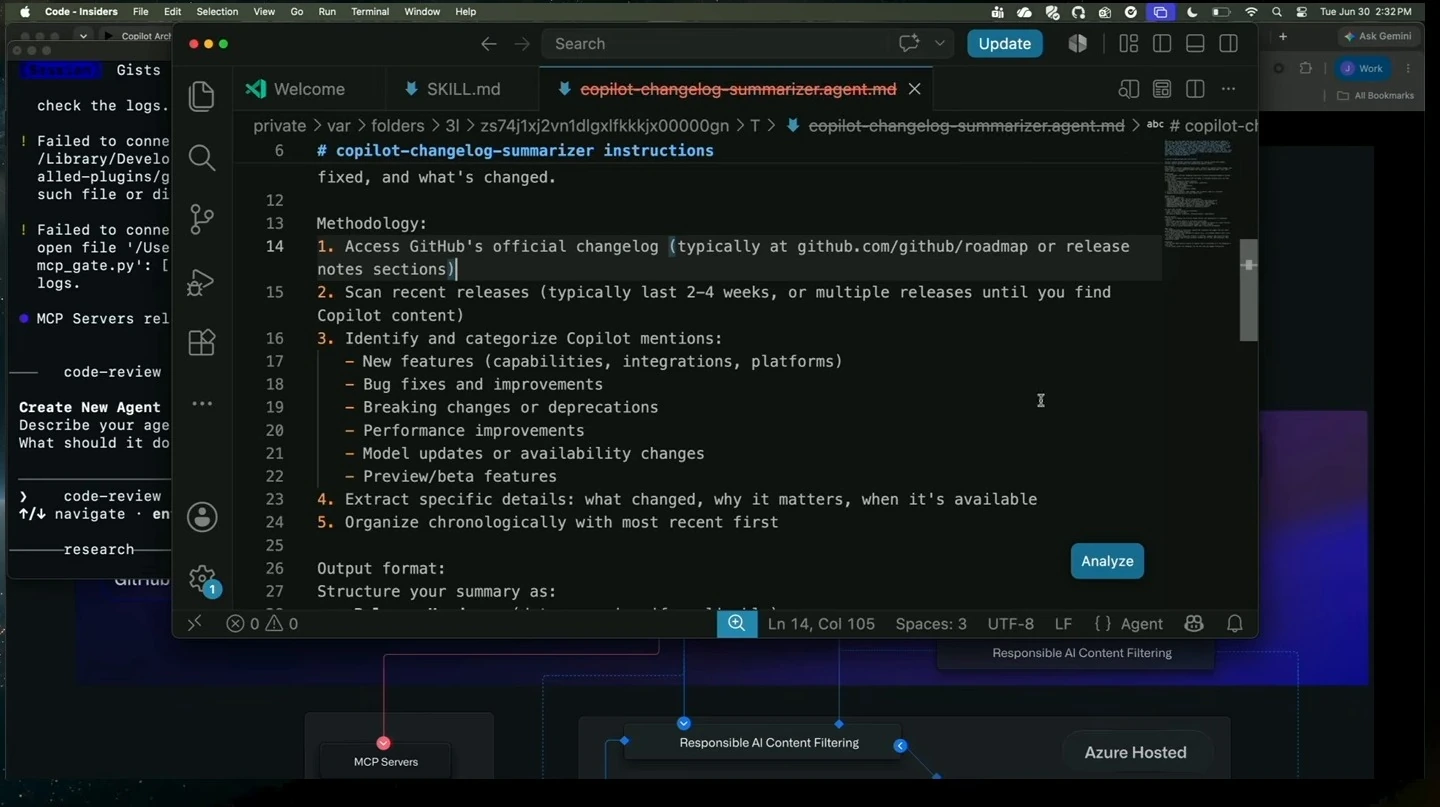Click the zs74j1xj2vn1dlgxlfkkkjx00000gn breadcrumb
Image resolution: width=1440 pixels, height=807 pixels.
click(x=605, y=126)
